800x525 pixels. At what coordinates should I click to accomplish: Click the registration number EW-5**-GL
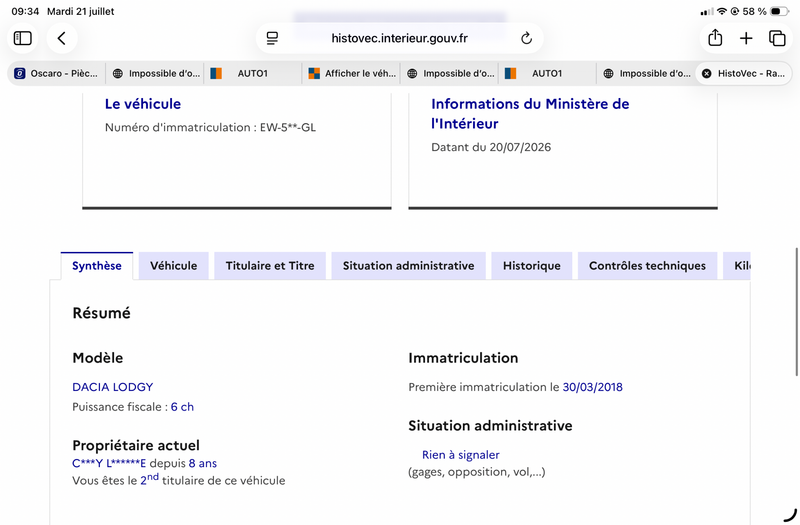(288, 128)
